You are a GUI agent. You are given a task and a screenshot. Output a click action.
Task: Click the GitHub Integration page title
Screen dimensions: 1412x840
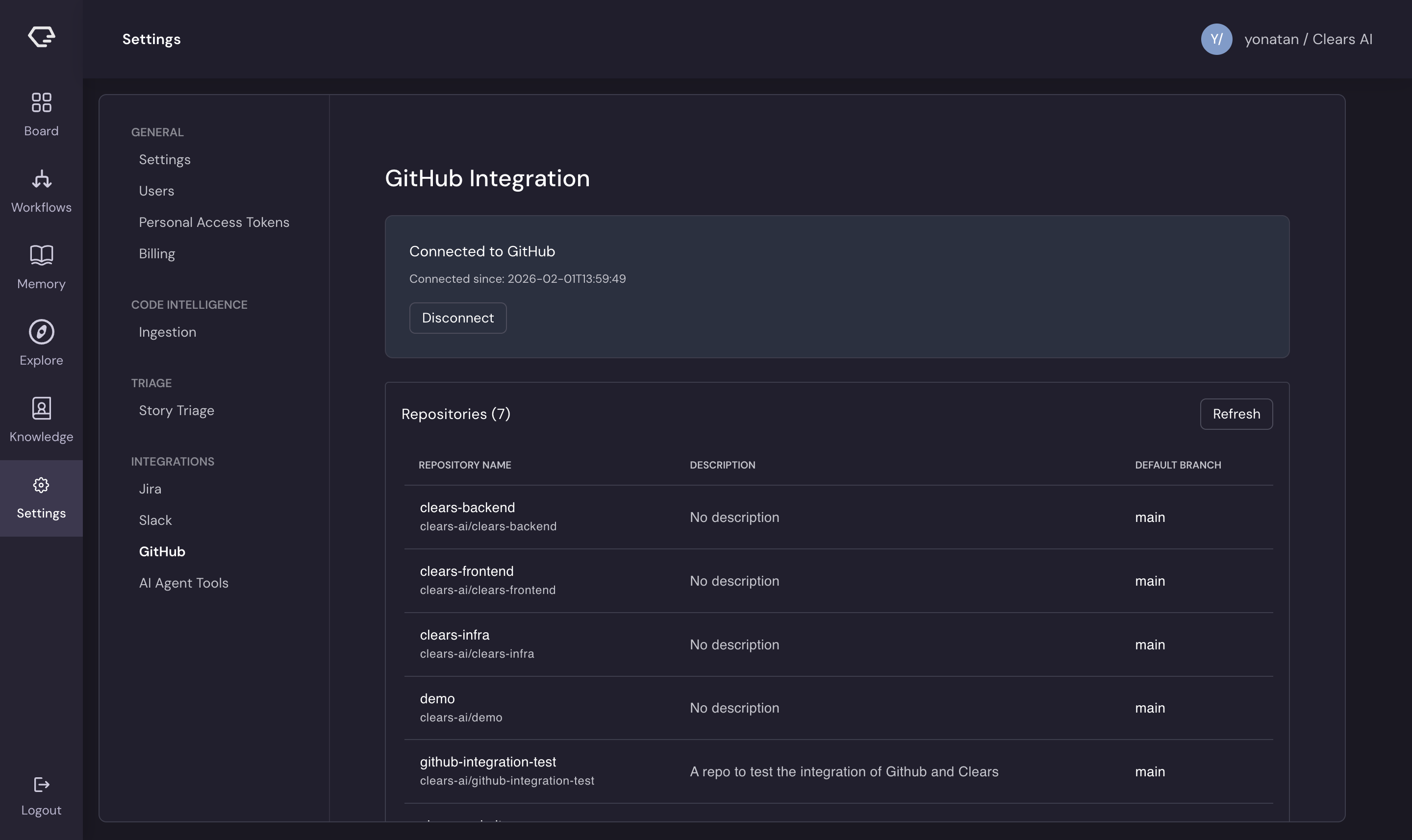(x=487, y=178)
